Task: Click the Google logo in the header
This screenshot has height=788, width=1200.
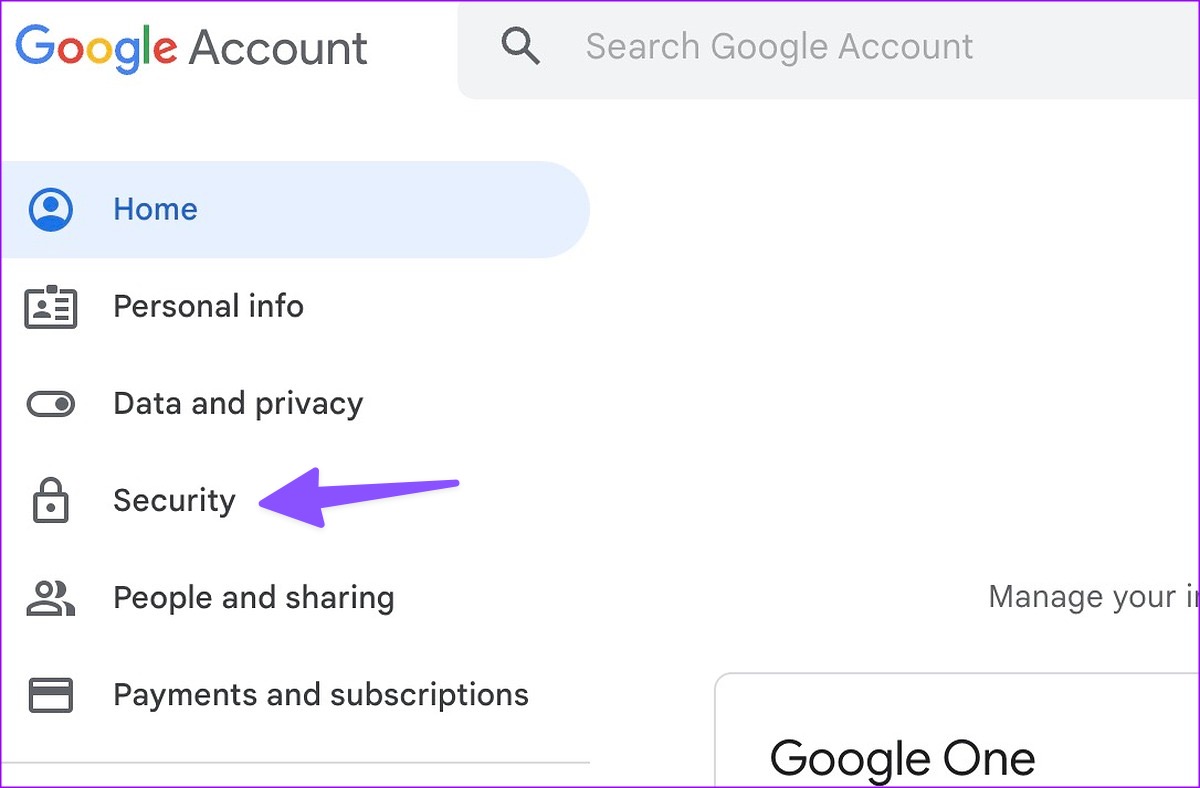Action: [x=96, y=47]
